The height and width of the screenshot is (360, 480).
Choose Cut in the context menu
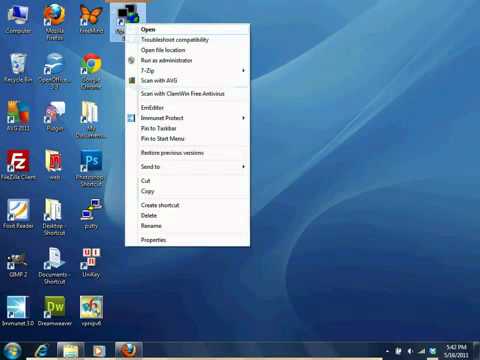tap(187, 181)
